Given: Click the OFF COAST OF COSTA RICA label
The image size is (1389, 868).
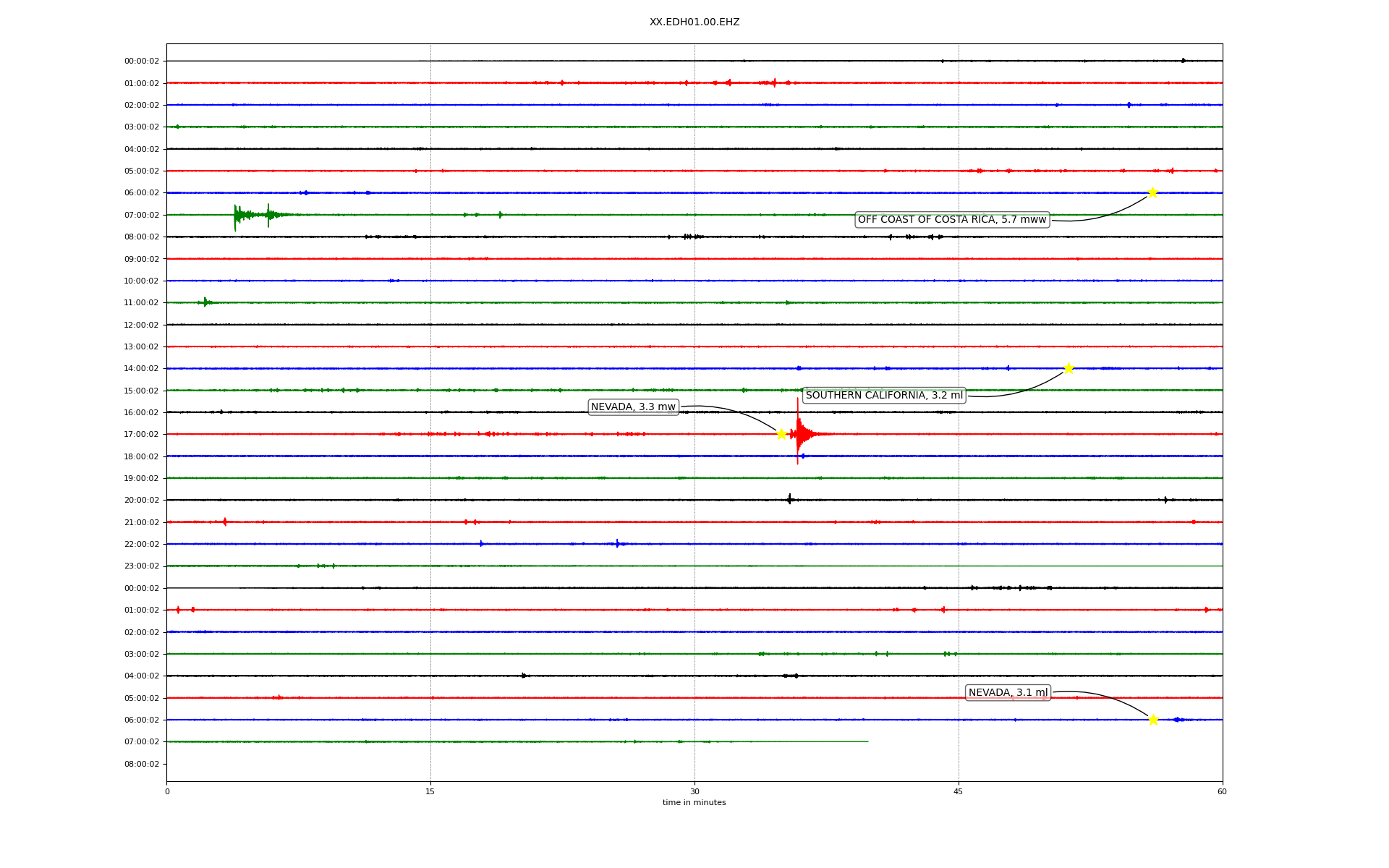Looking at the screenshot, I should click(951, 220).
